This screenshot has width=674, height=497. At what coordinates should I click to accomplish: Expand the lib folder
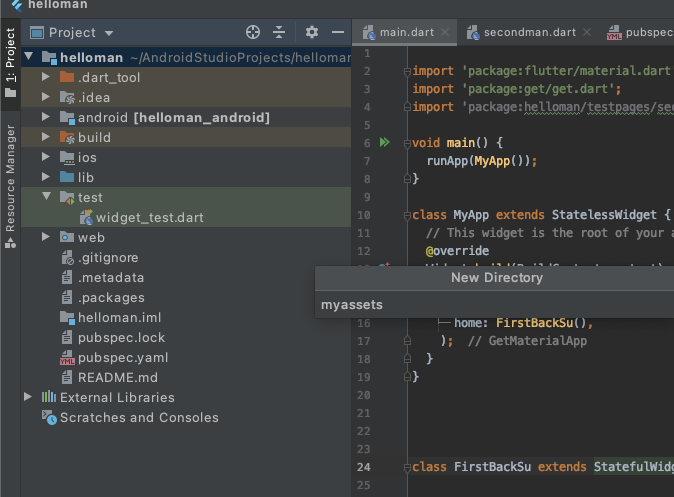coord(46,177)
